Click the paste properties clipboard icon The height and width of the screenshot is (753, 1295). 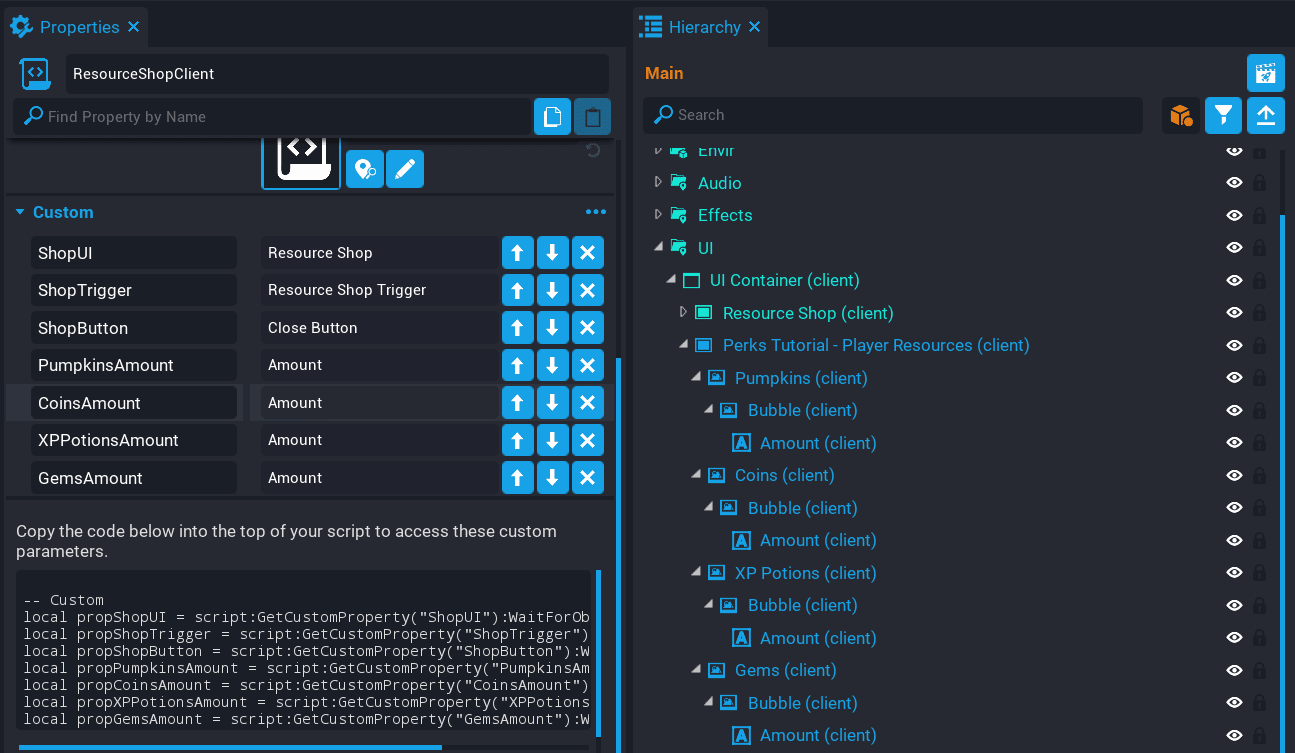pos(592,117)
